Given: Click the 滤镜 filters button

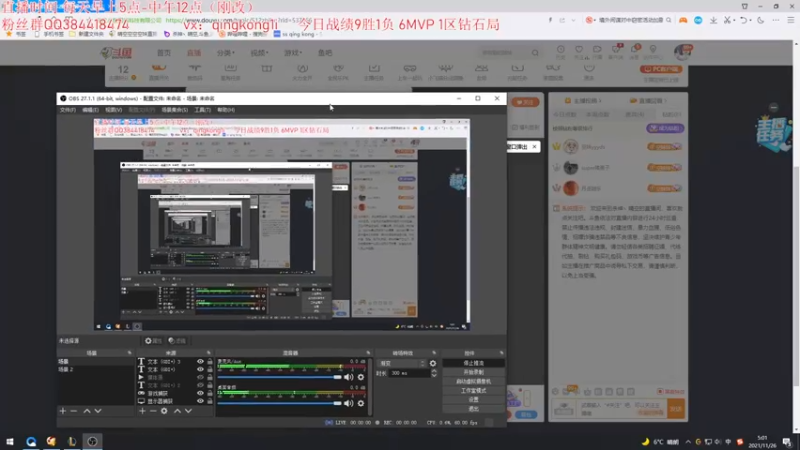Looking at the screenshot, I should coord(178,341).
